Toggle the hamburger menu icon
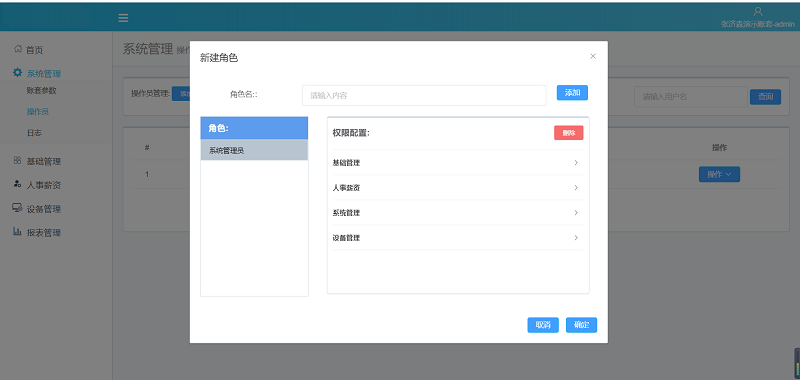This screenshot has width=800, height=380. tap(123, 18)
